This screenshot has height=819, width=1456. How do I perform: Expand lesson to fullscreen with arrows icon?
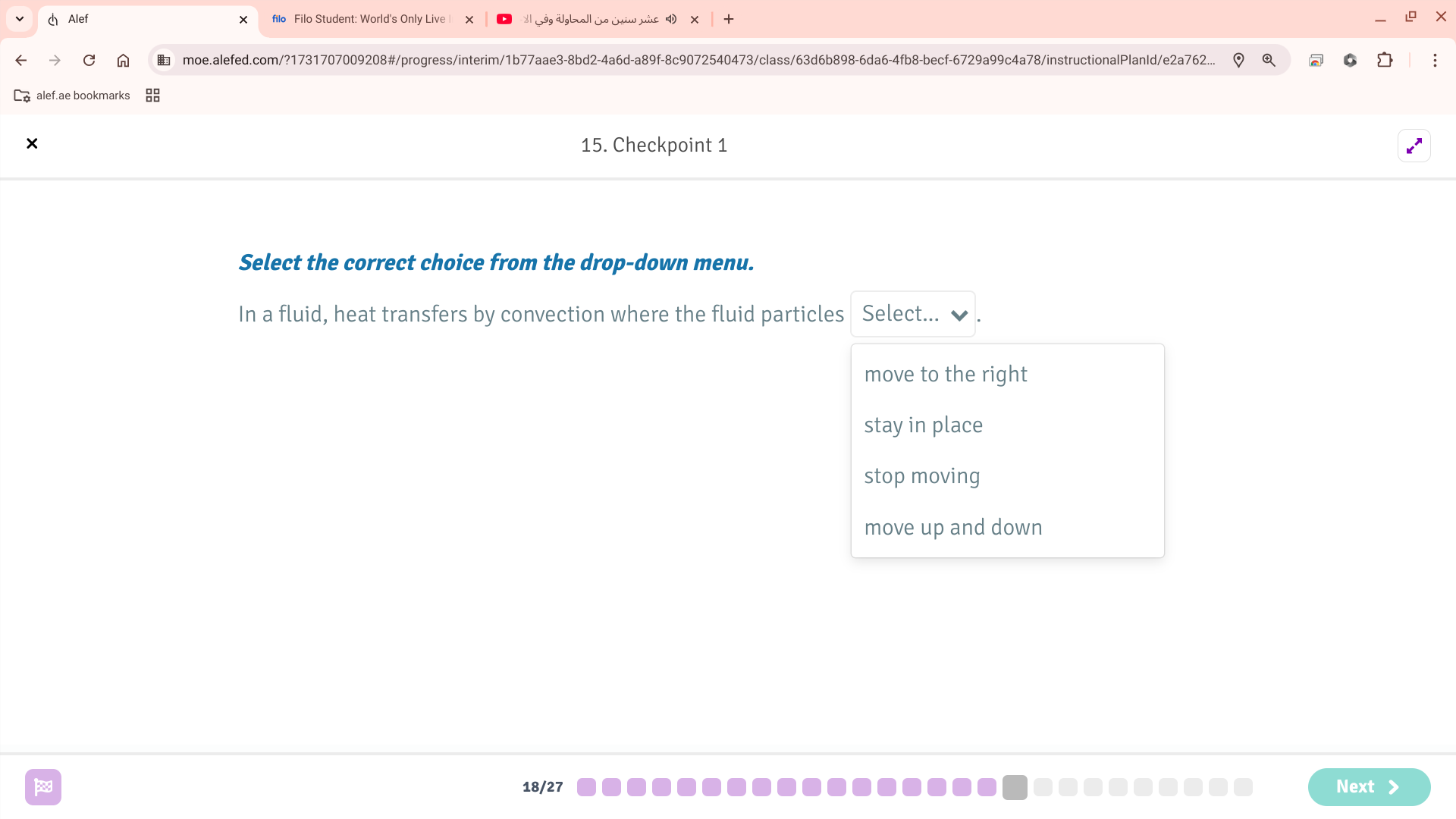tap(1414, 146)
